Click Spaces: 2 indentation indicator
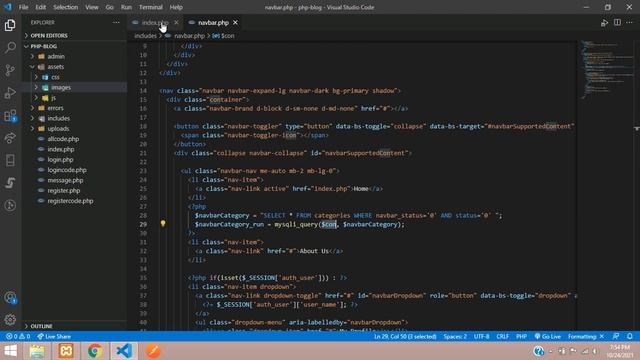The image size is (640, 360). (455, 336)
